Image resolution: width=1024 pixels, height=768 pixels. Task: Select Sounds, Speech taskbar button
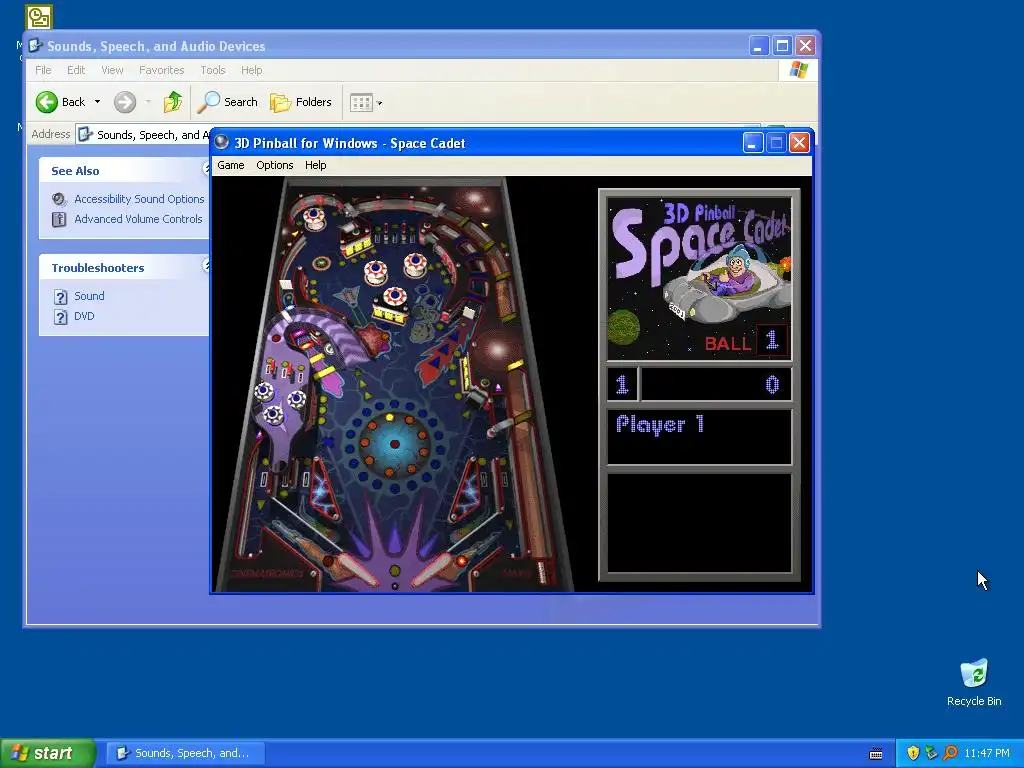[185, 753]
